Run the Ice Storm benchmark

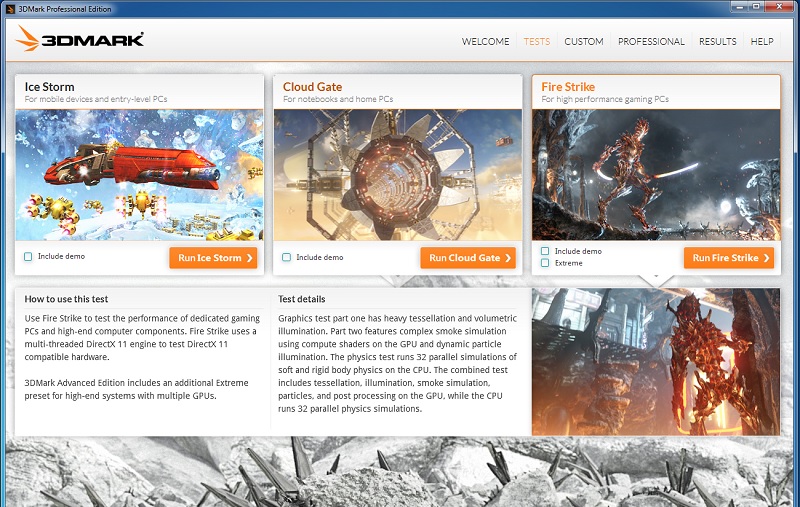click(213, 258)
